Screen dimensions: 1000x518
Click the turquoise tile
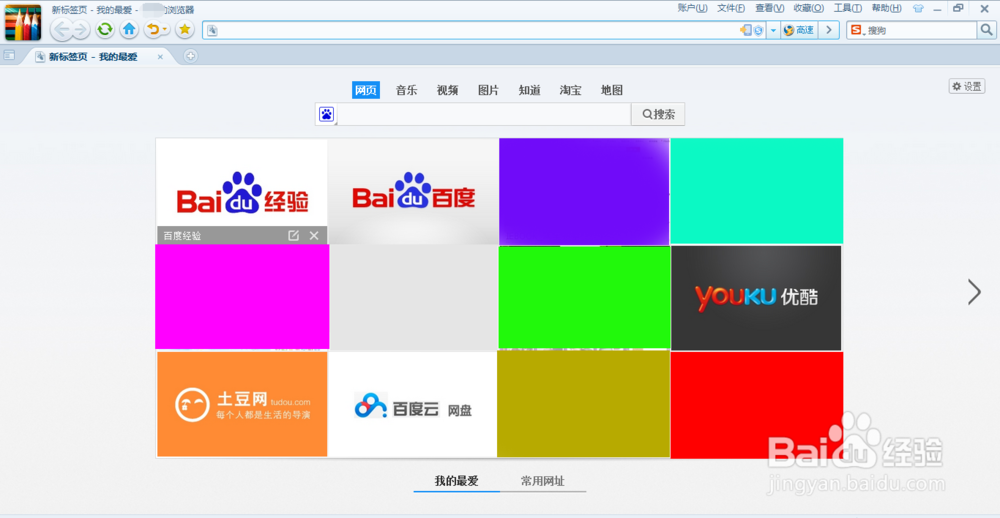point(757,191)
